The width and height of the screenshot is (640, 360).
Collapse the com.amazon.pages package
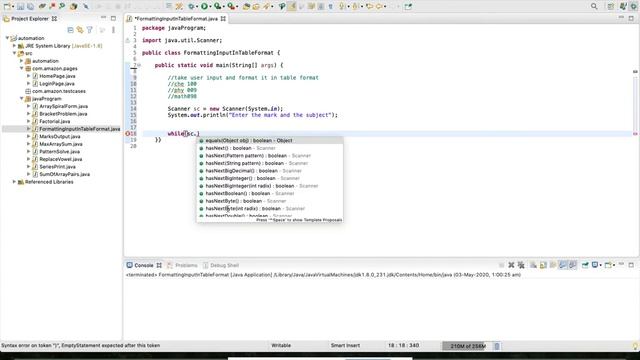point(22,68)
